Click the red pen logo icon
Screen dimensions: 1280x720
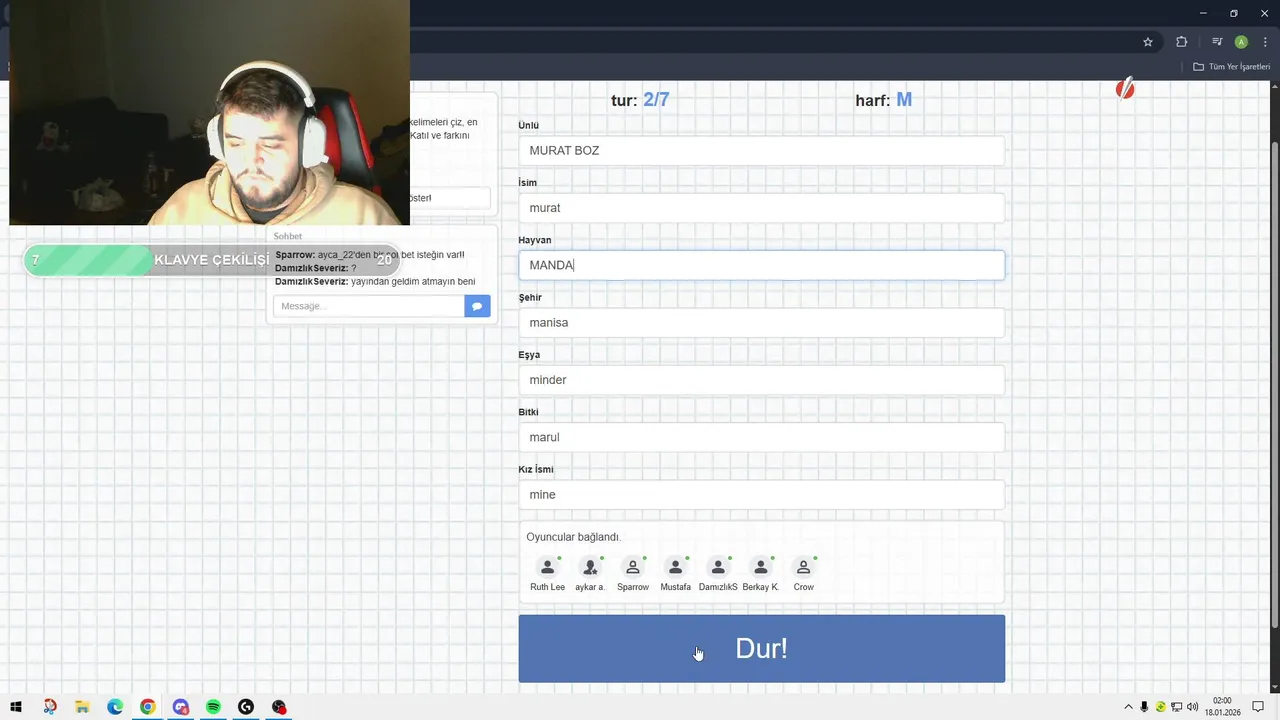click(1125, 89)
